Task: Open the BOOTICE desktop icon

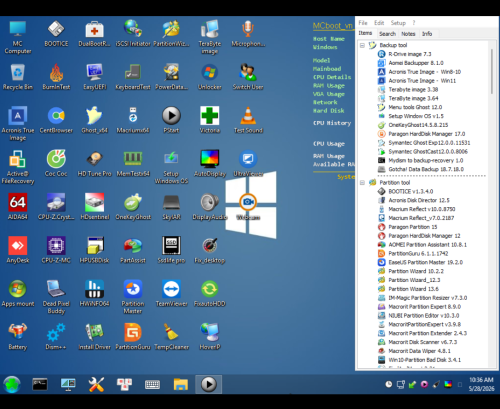Action: coord(56,33)
